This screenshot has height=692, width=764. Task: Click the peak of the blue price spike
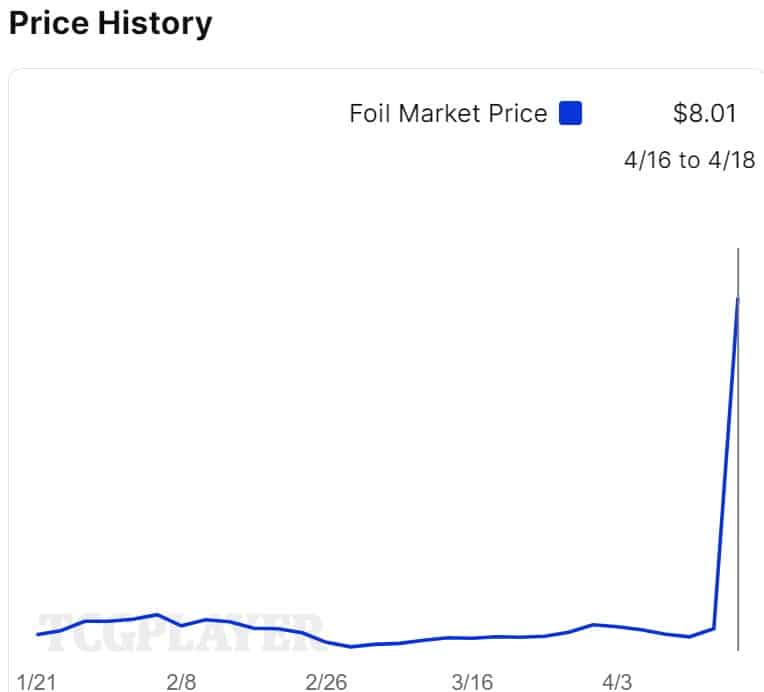click(x=738, y=298)
